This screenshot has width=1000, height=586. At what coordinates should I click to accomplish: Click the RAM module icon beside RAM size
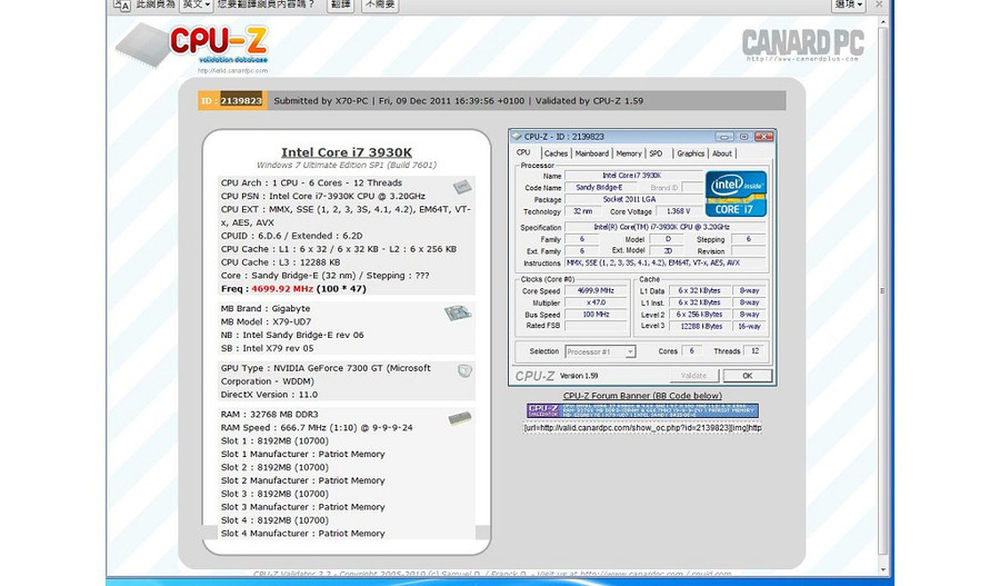click(x=459, y=417)
